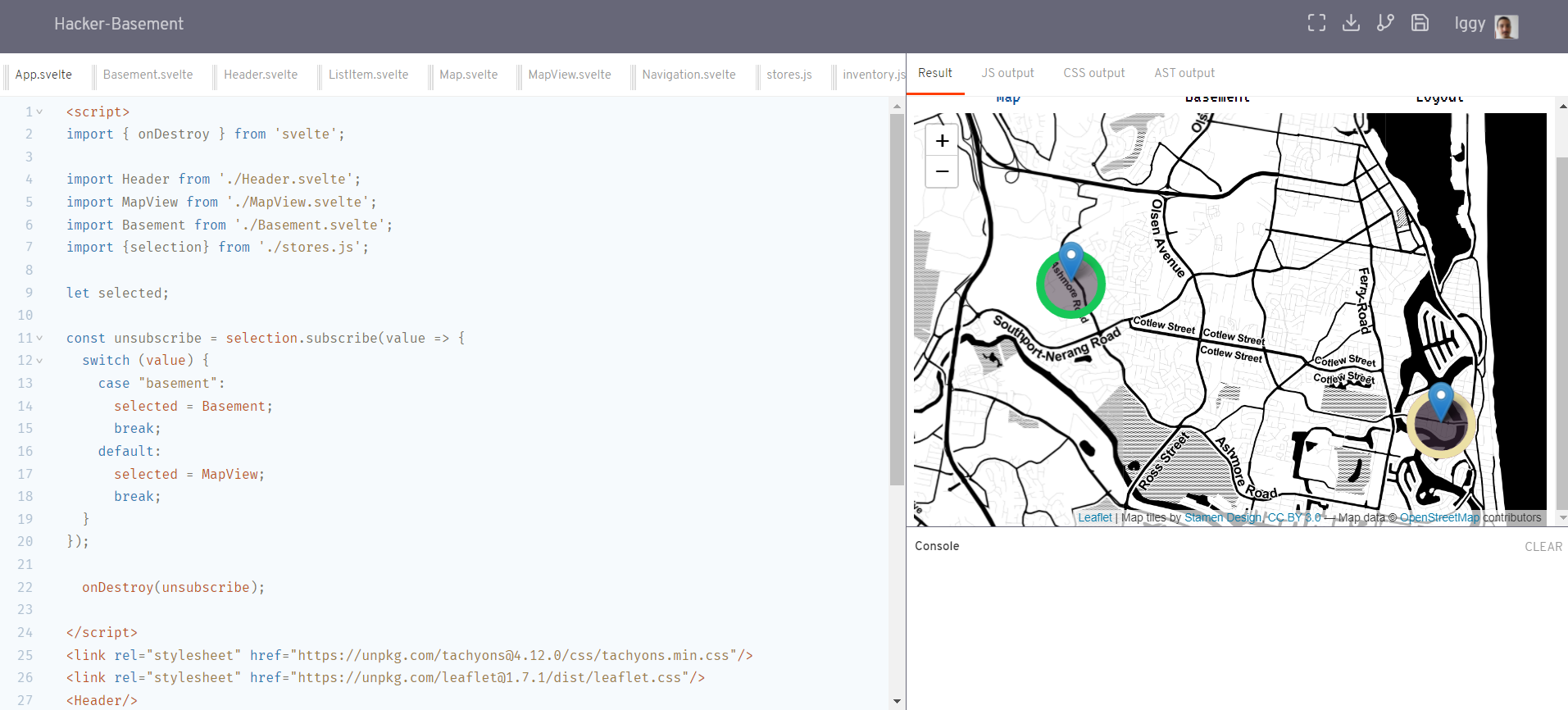Open the CC BY 3.0 license link
The width and height of the screenshot is (1568, 710).
coord(1294,517)
